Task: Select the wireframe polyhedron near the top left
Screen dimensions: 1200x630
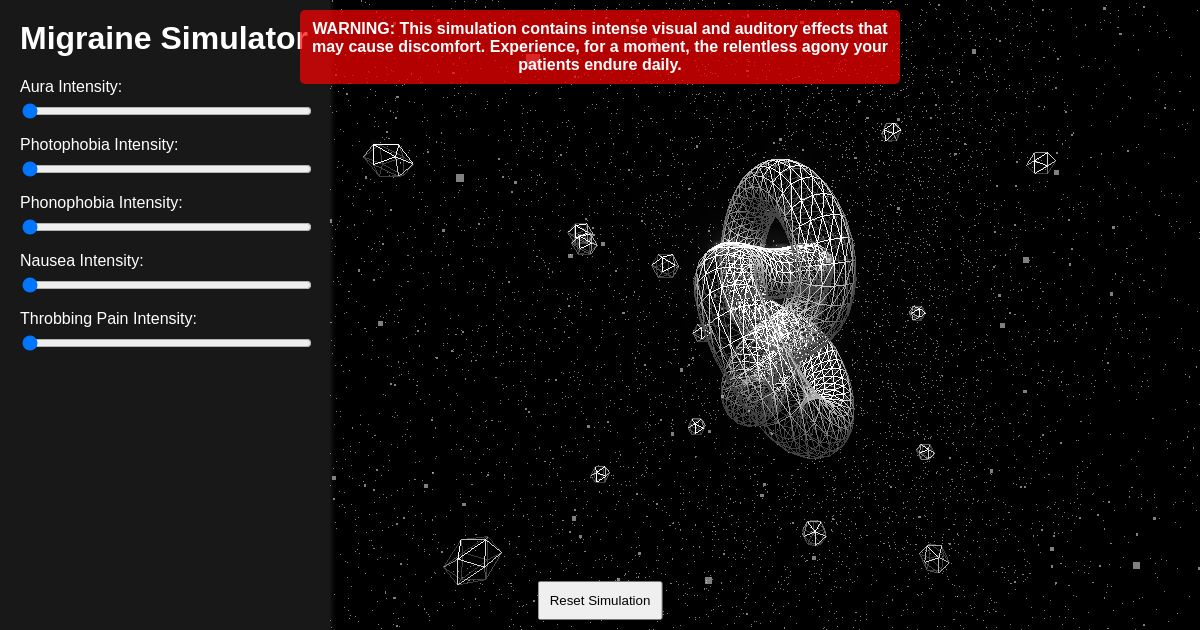Action: (390, 160)
